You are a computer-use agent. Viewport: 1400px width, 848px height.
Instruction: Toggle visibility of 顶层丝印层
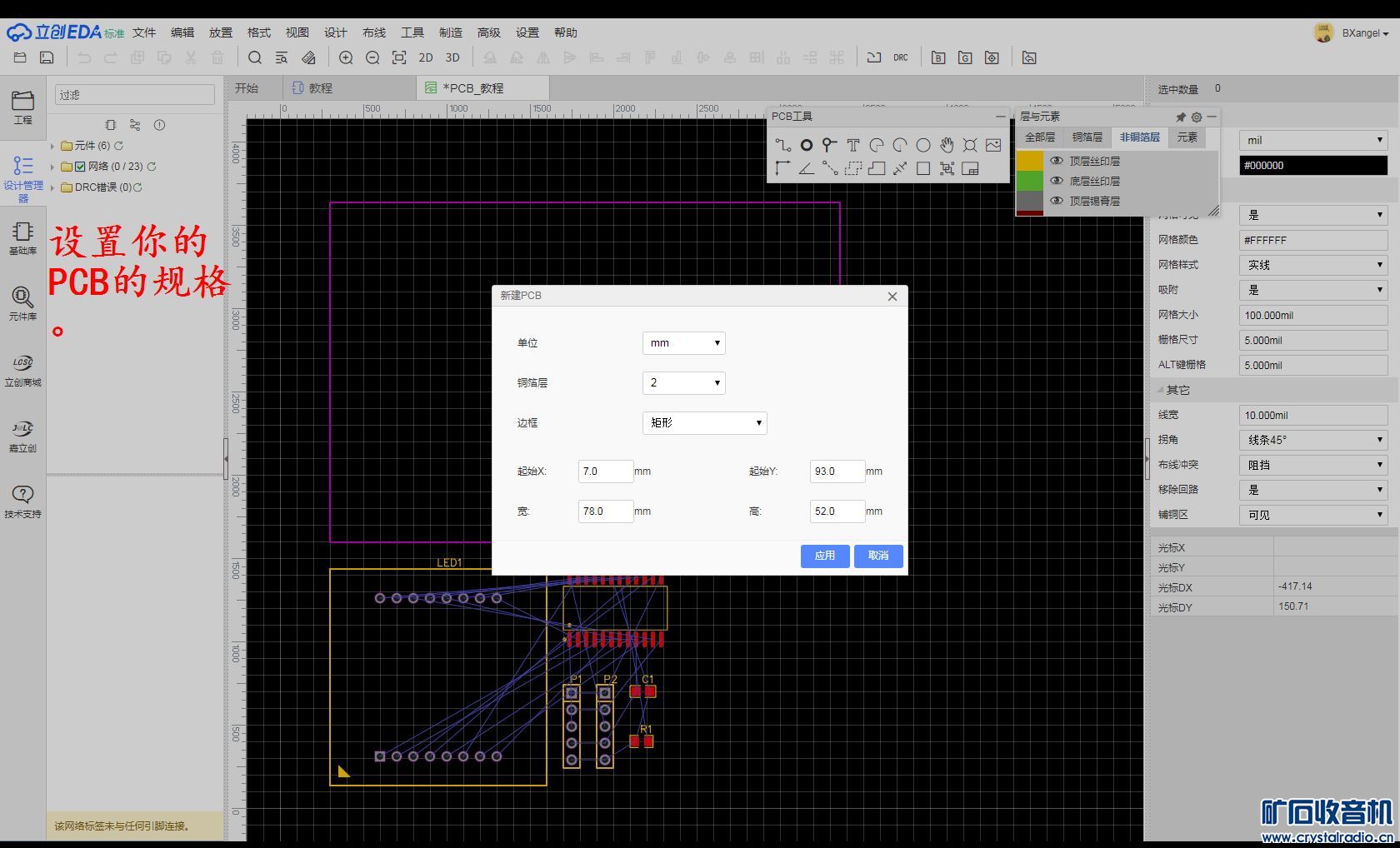[1057, 161]
